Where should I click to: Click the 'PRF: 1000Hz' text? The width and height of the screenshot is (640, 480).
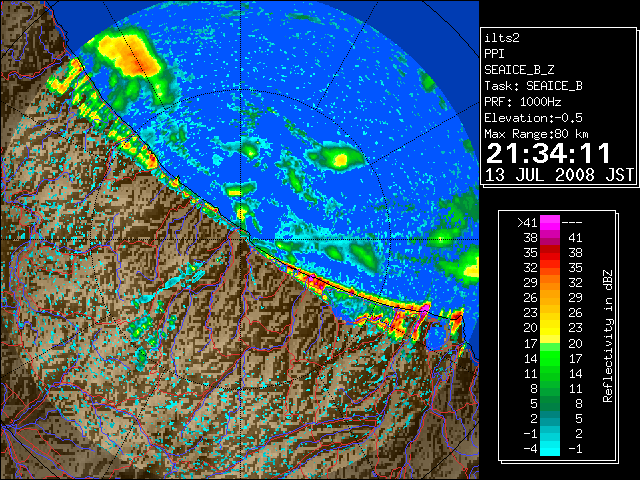coord(523,102)
